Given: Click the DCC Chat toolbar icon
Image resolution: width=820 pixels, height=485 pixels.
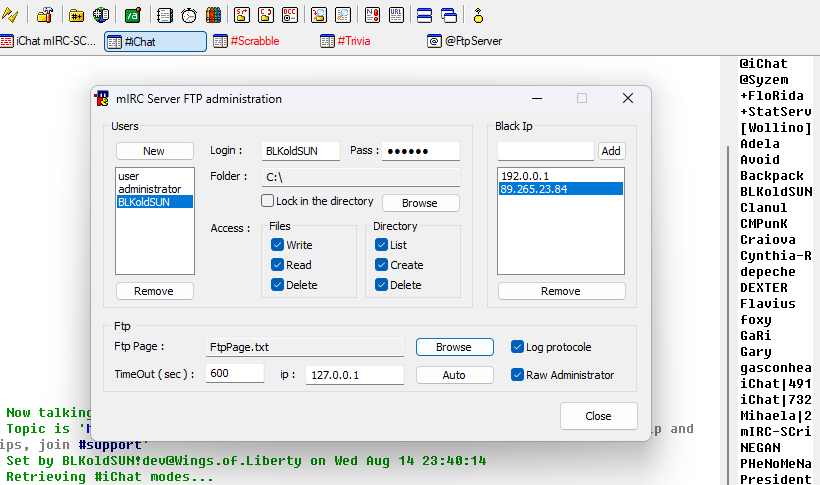Looking at the screenshot, I should point(266,15).
